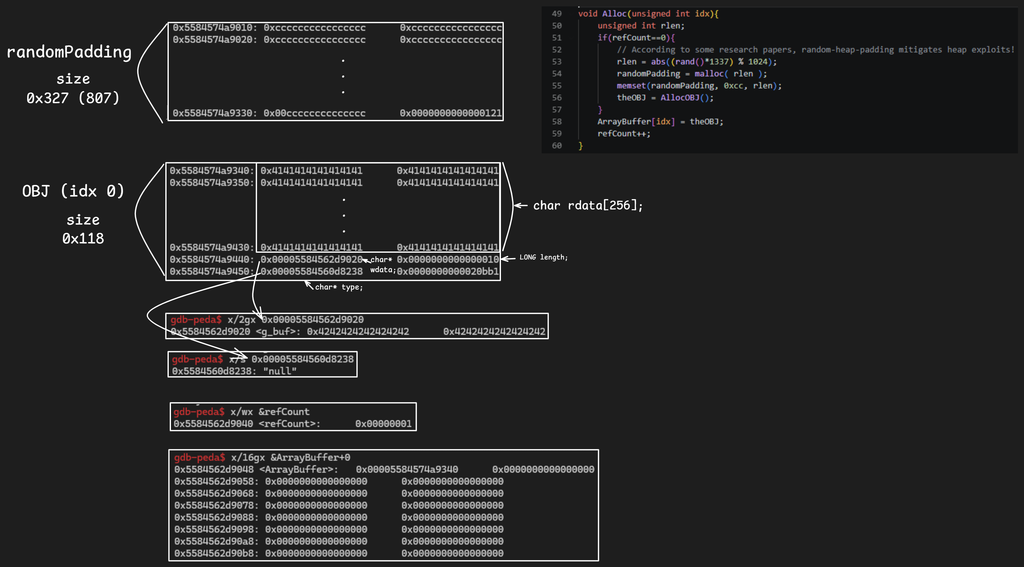
Task: Click the chunk size value 0x0000000000000121
Action: [x=451, y=114]
